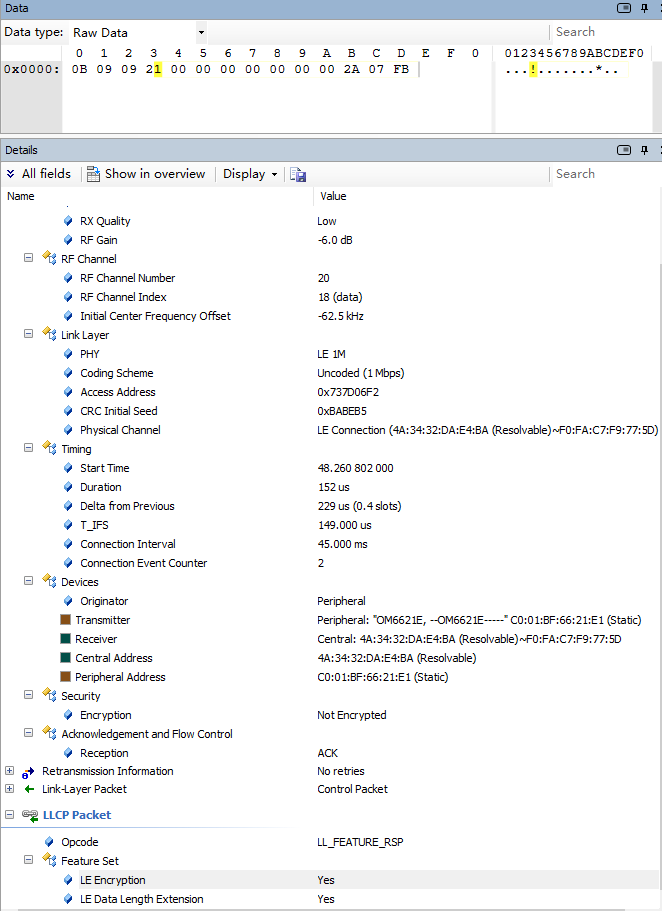Select Connection Event Counter row
The width and height of the screenshot is (662, 911).
331,563
